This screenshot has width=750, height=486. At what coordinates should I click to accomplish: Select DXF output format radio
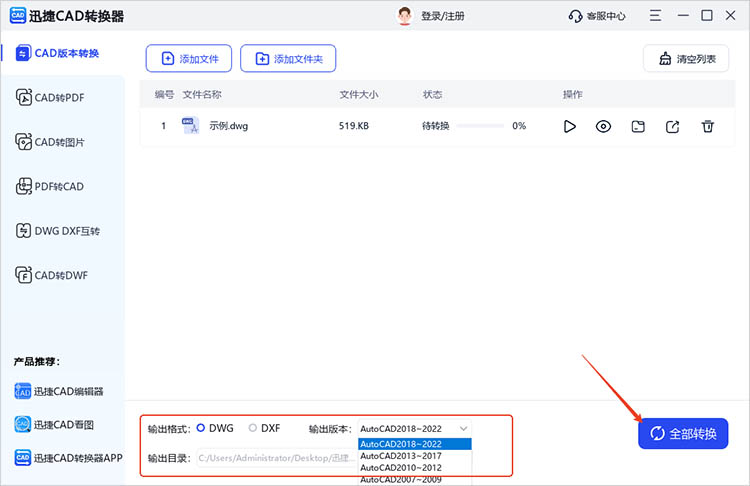point(253,428)
